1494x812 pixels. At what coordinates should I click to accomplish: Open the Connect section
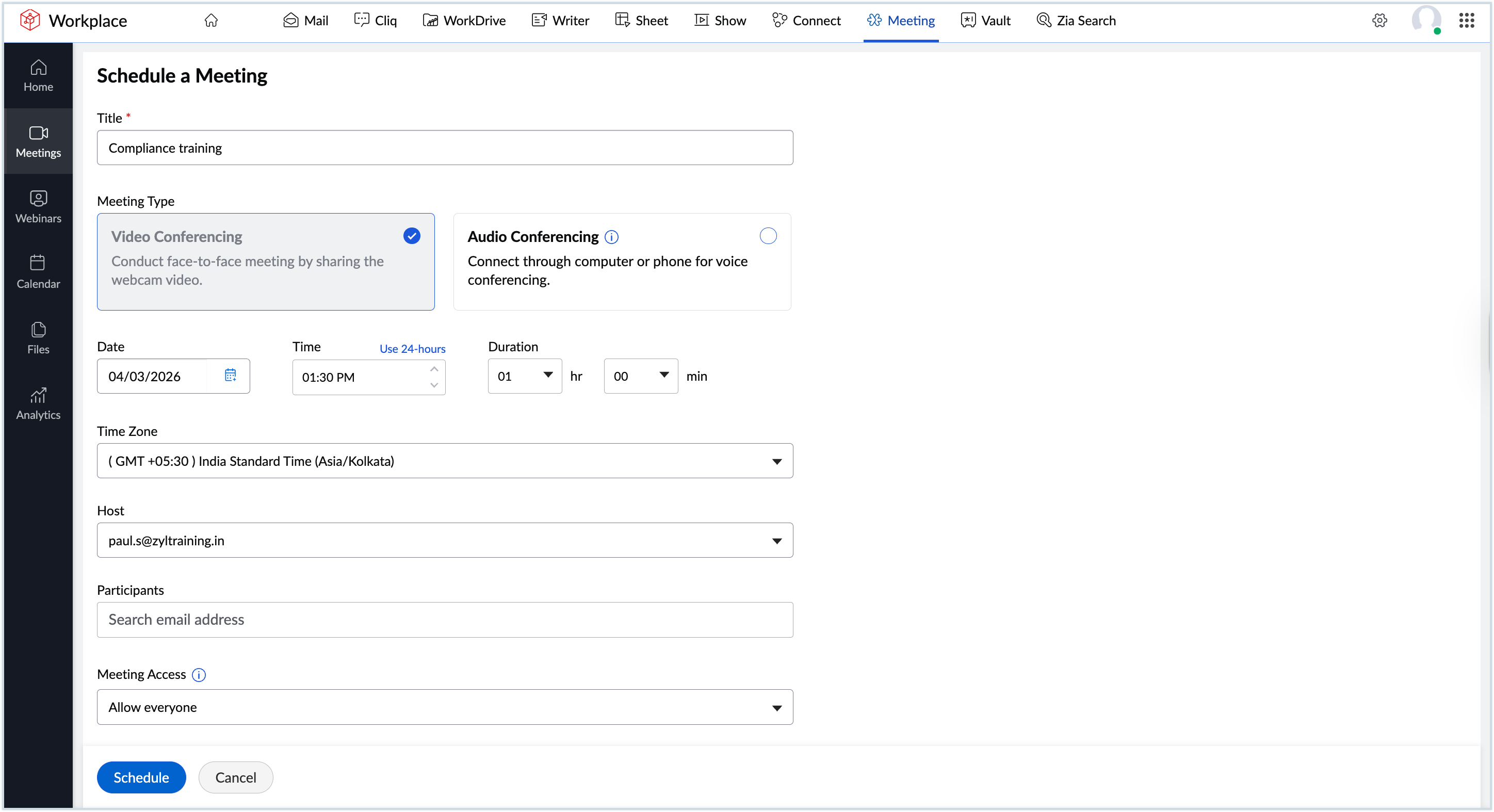point(807,20)
